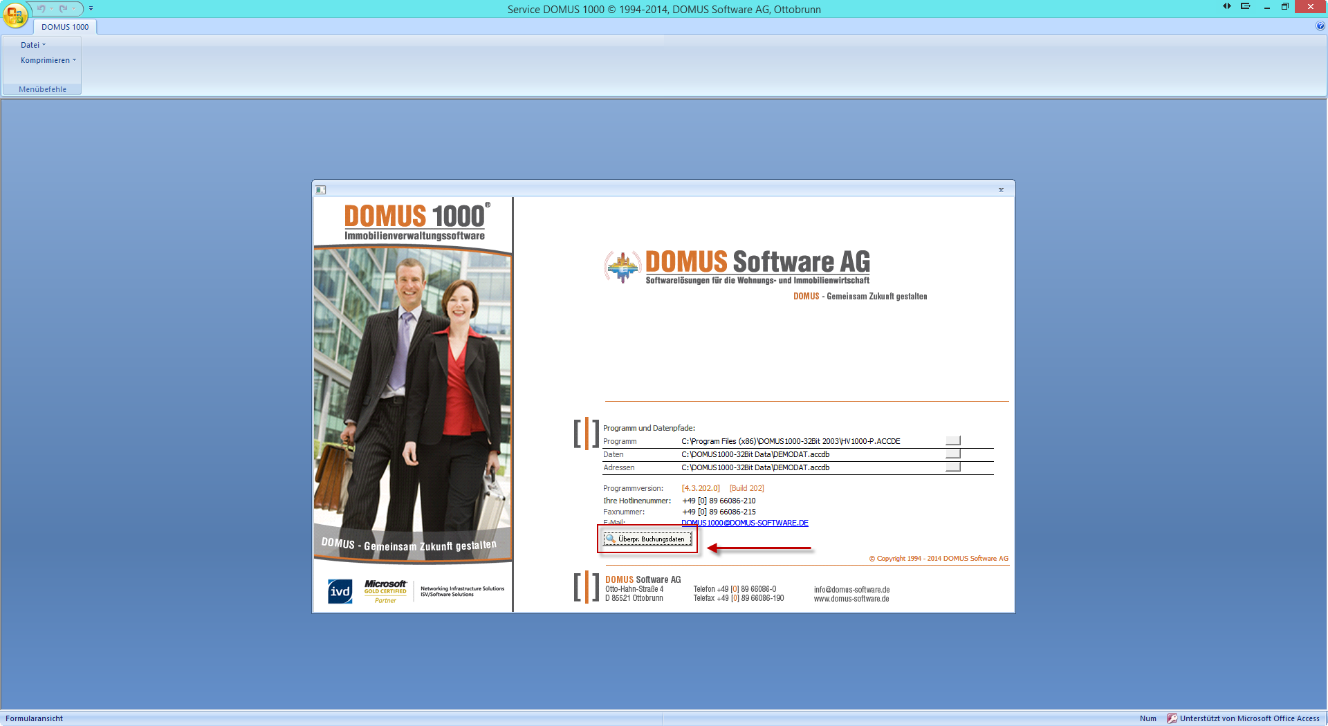
Task: Click browse button next to Programm path
Action: [953, 440]
